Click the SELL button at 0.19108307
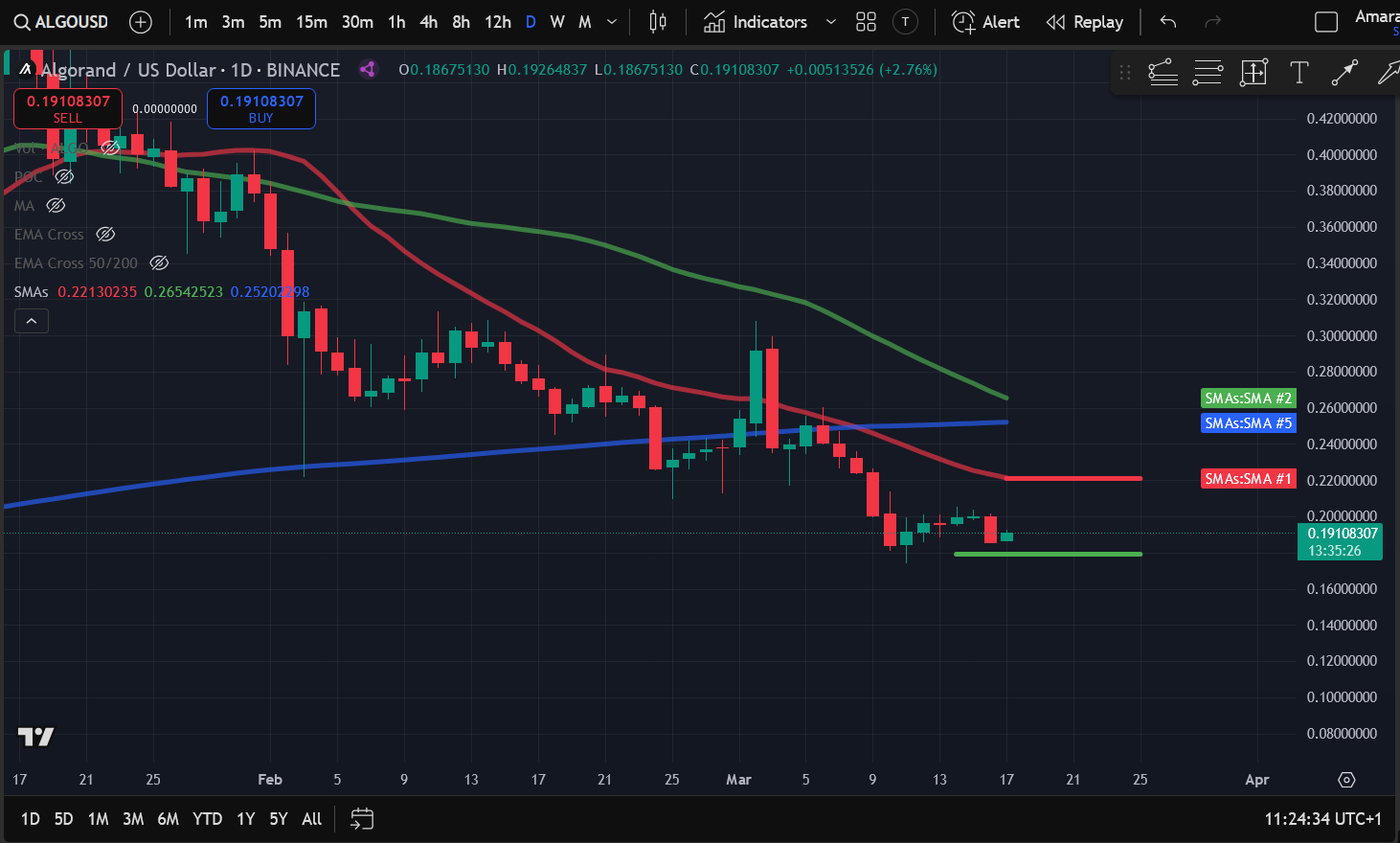Viewport: 1400px width, 843px height. click(x=68, y=108)
